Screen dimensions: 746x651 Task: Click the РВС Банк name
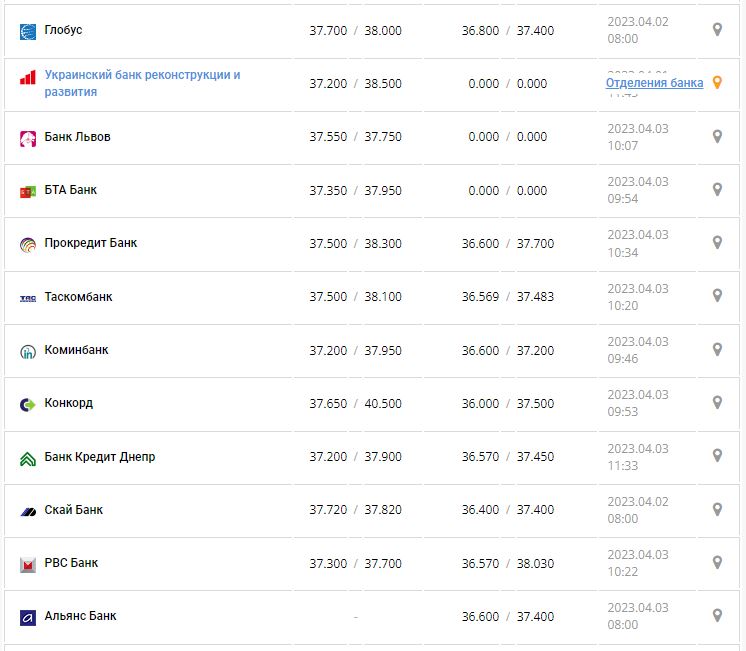72,563
